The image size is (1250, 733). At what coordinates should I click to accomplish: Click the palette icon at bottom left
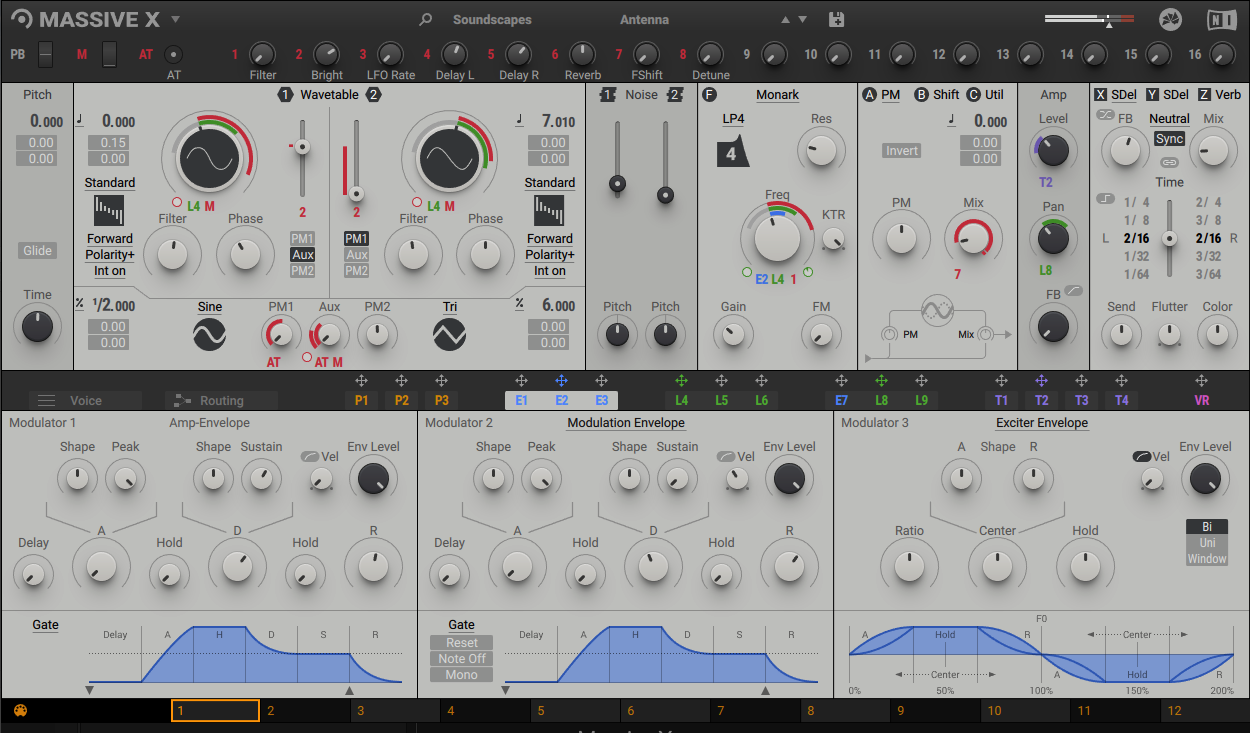pos(19,711)
